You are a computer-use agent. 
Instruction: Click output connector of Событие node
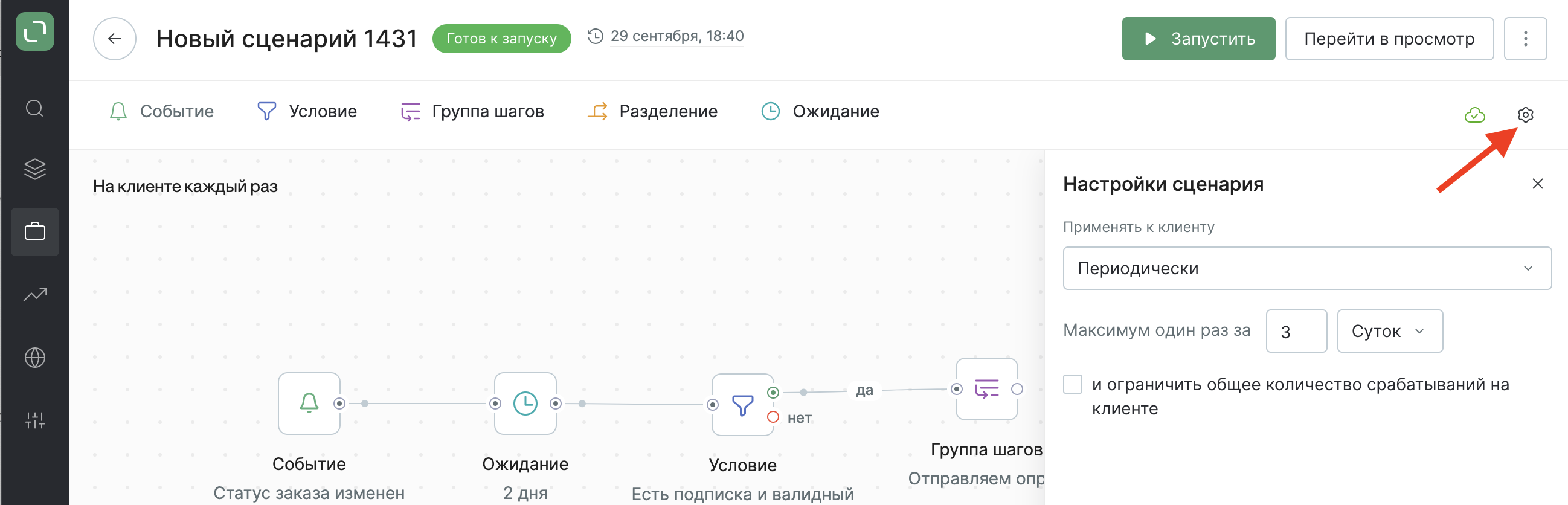(x=339, y=403)
